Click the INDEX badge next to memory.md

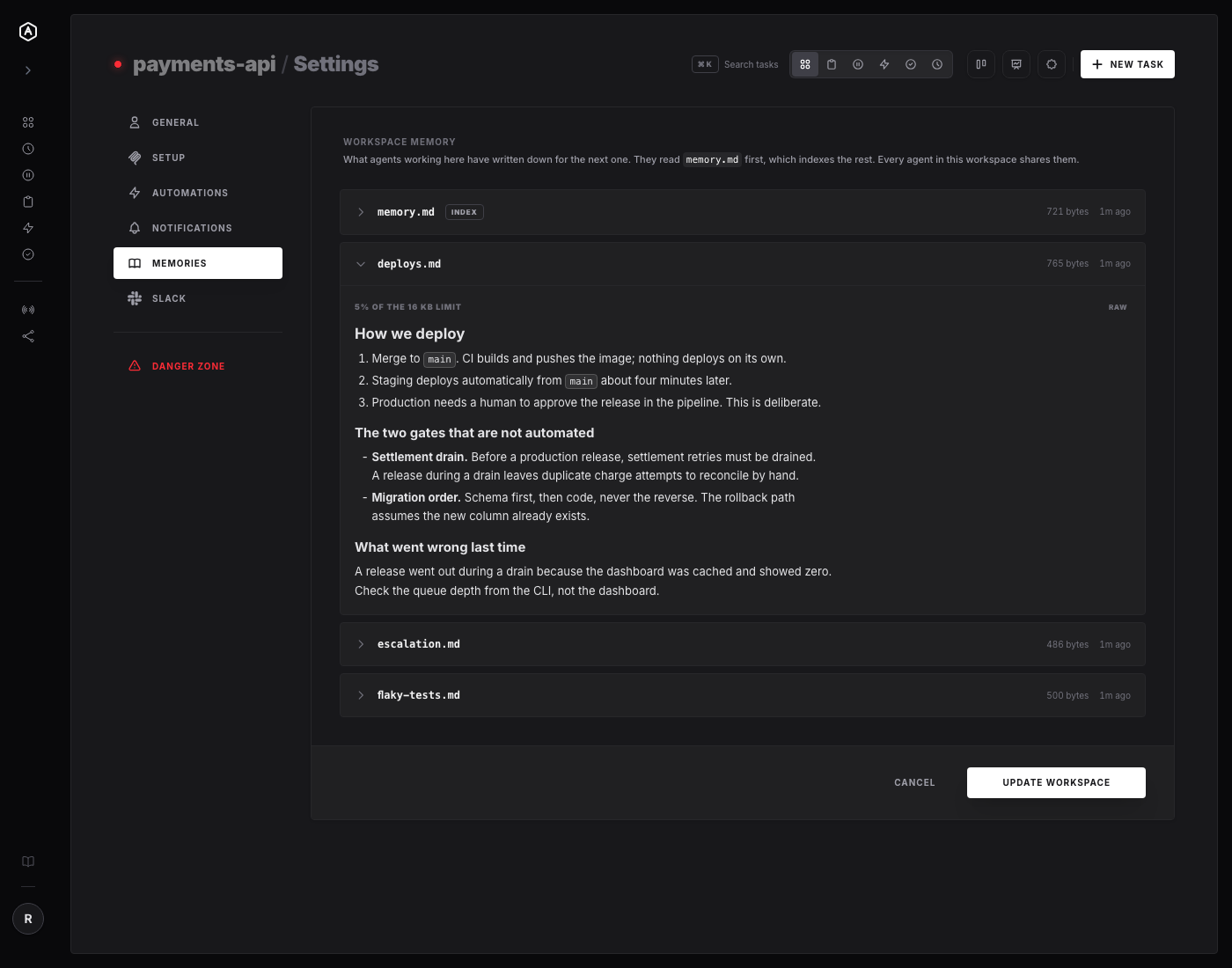point(464,212)
